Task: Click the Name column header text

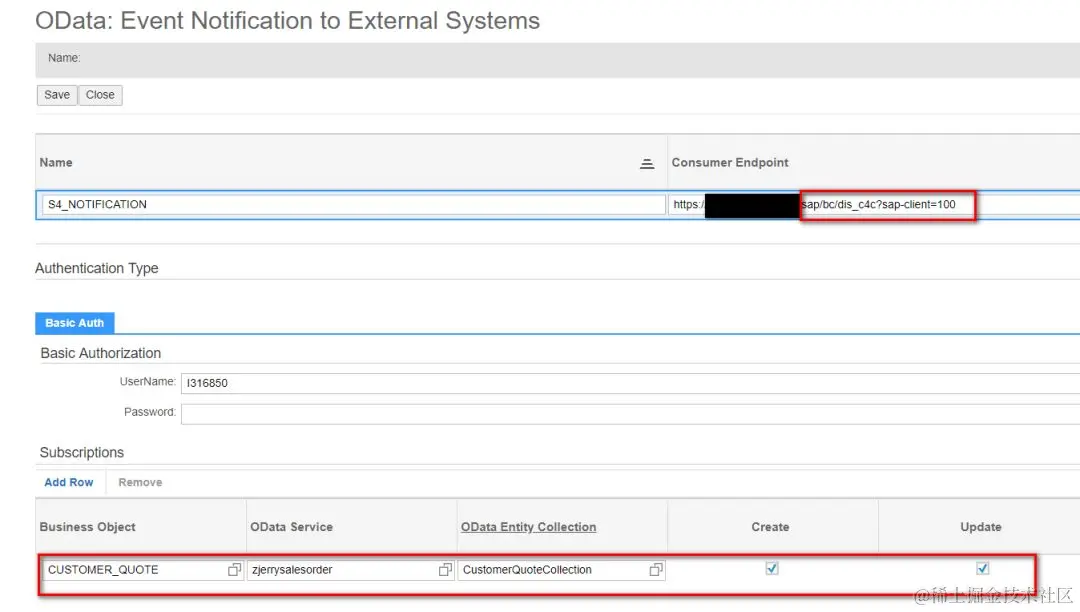Action: pos(56,162)
